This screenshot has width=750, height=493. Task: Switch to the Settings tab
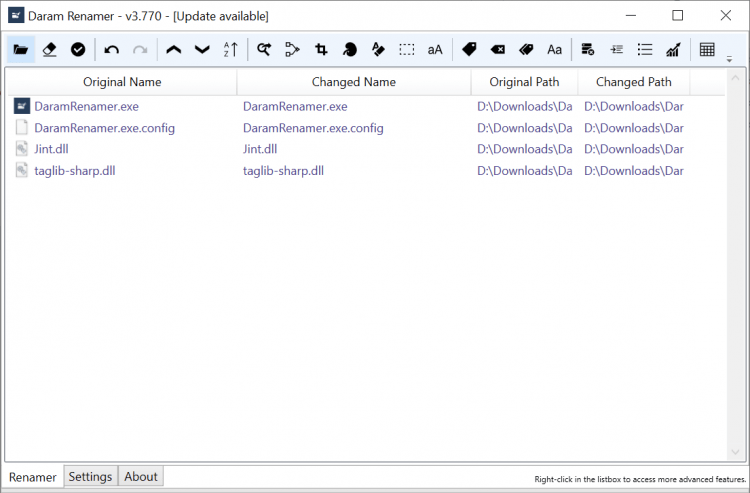pos(90,476)
